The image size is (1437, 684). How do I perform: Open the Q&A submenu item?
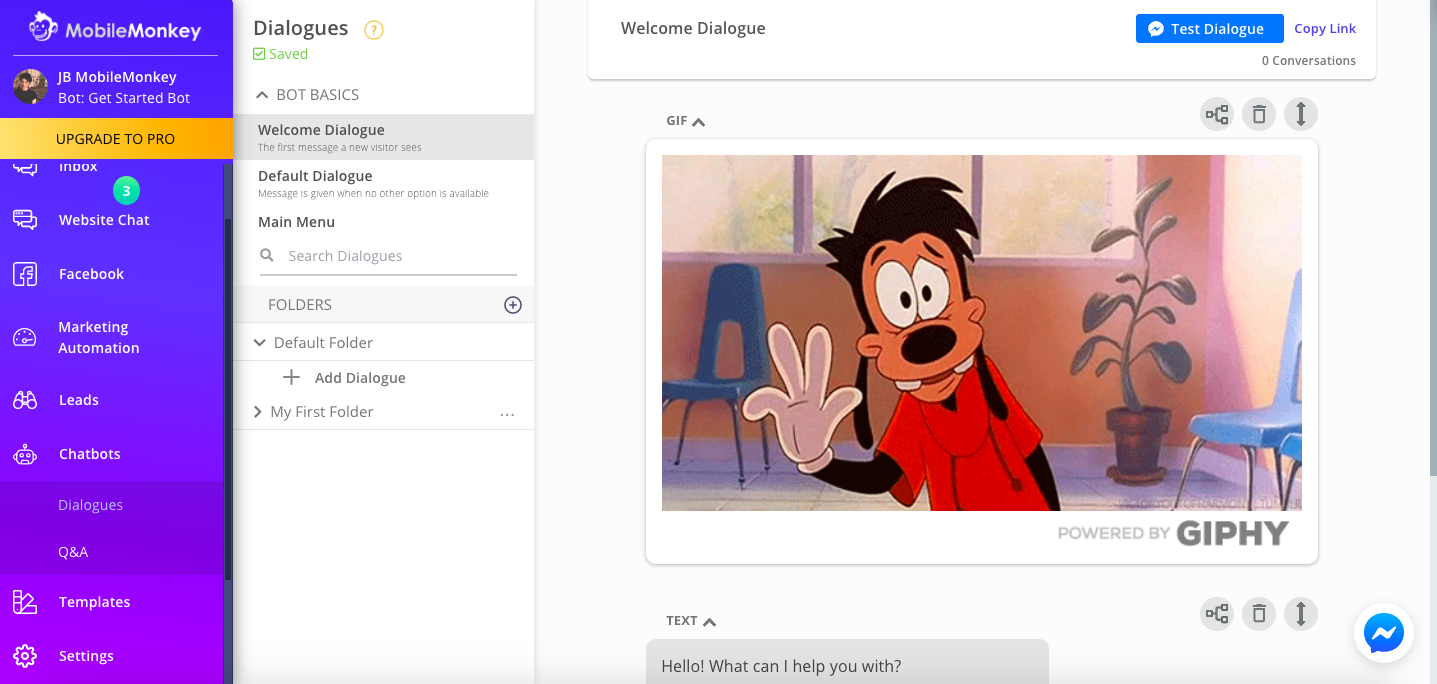click(73, 552)
